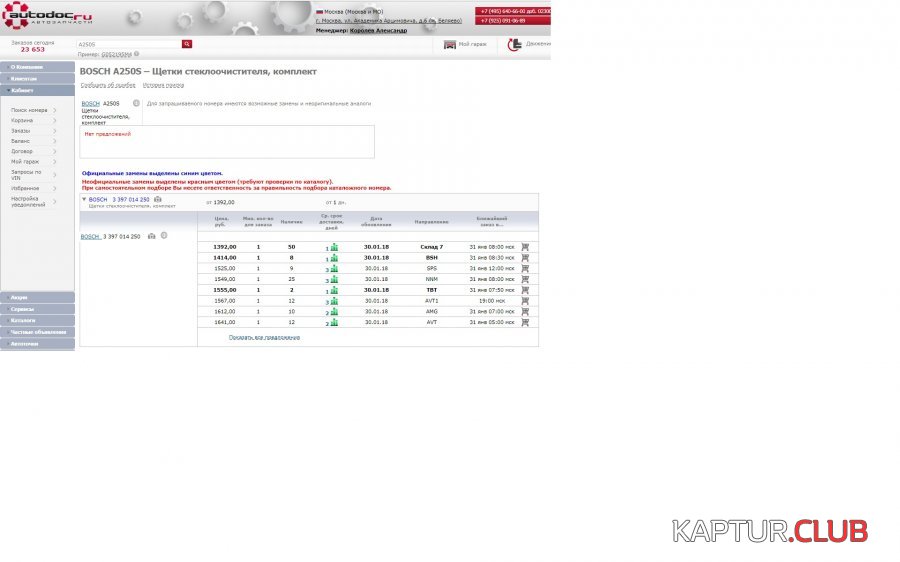Open delivery statistics chart for AVT1 row

[x=334, y=301]
